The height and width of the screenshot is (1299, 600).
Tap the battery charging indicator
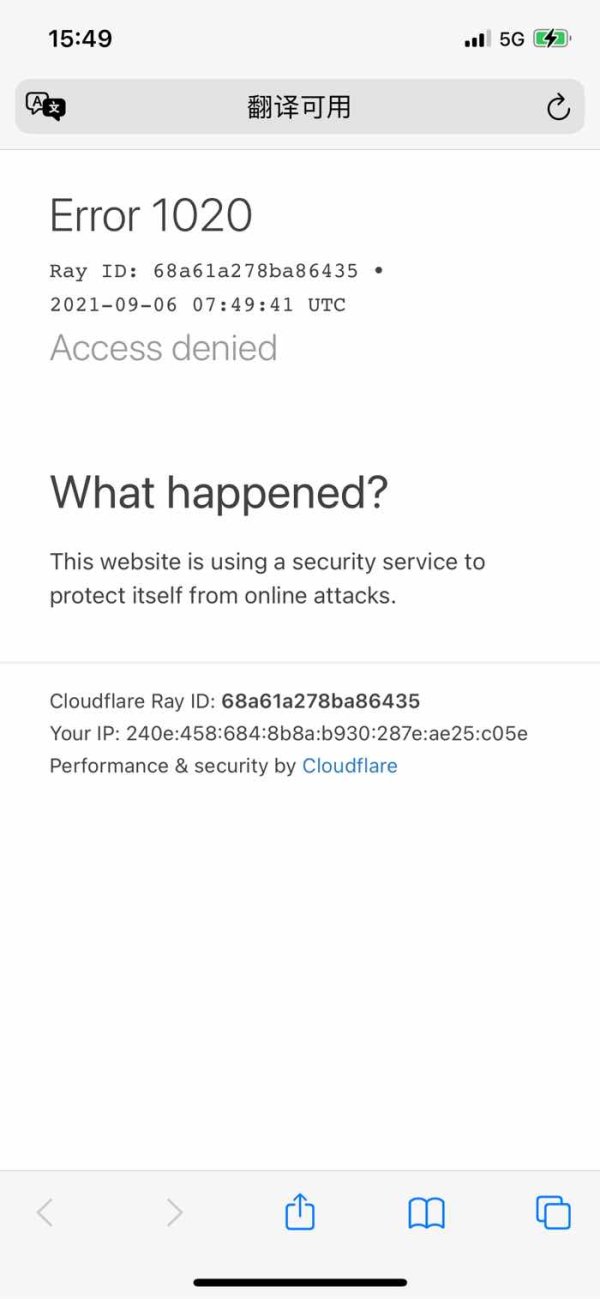click(x=551, y=39)
